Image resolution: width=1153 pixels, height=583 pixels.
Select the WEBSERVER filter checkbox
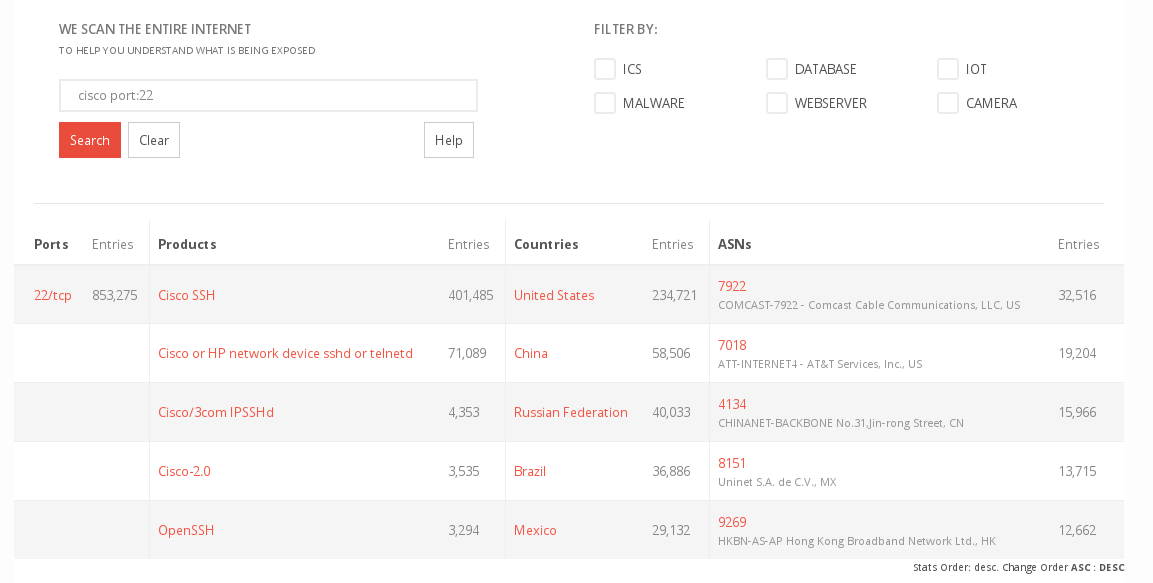point(777,103)
